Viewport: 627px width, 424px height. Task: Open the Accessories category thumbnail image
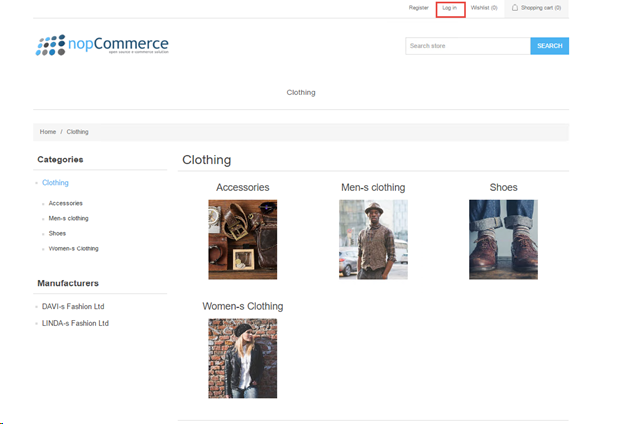tap(242, 239)
